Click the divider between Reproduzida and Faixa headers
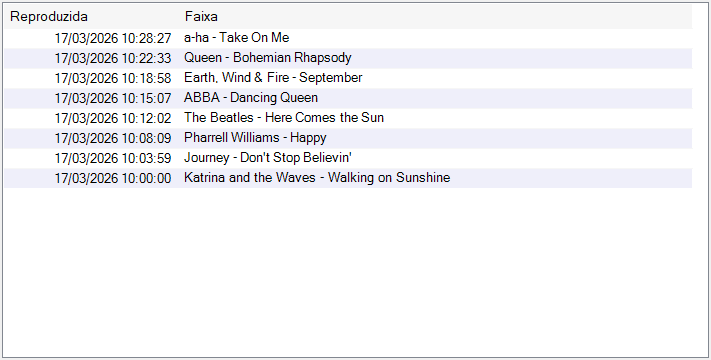This screenshot has width=711, height=360. click(180, 17)
